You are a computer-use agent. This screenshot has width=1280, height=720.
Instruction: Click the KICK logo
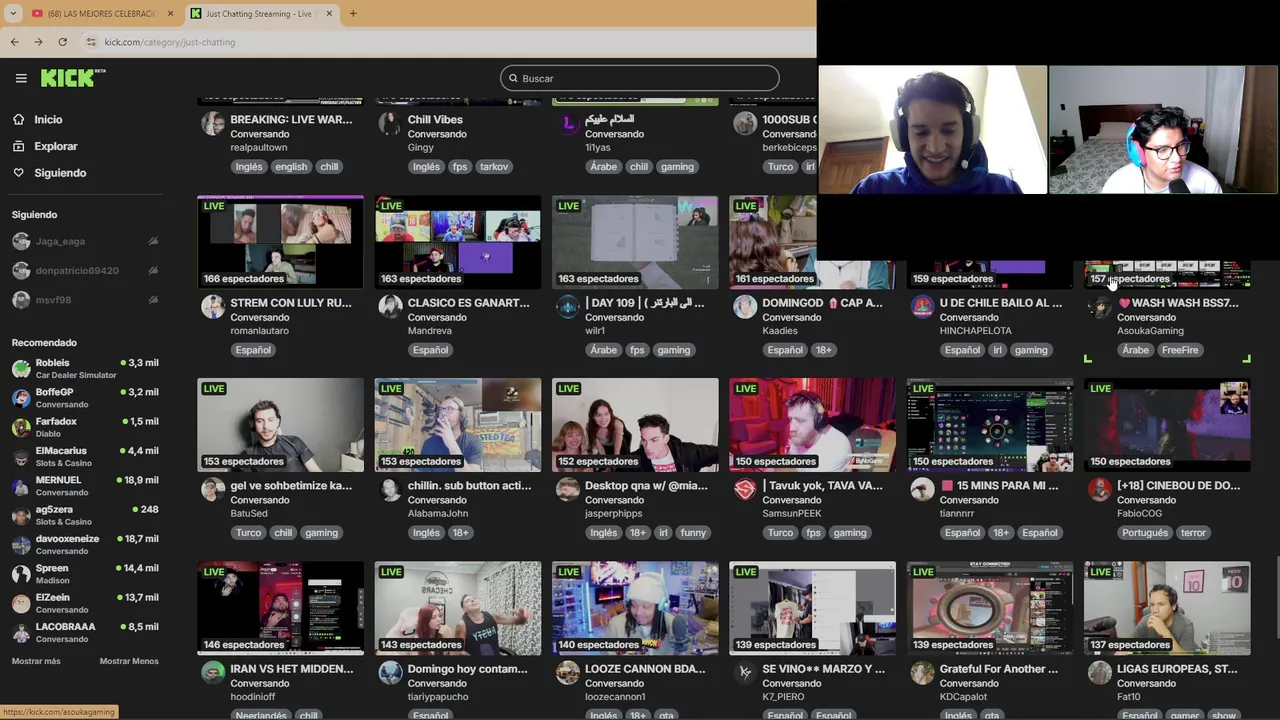73,78
